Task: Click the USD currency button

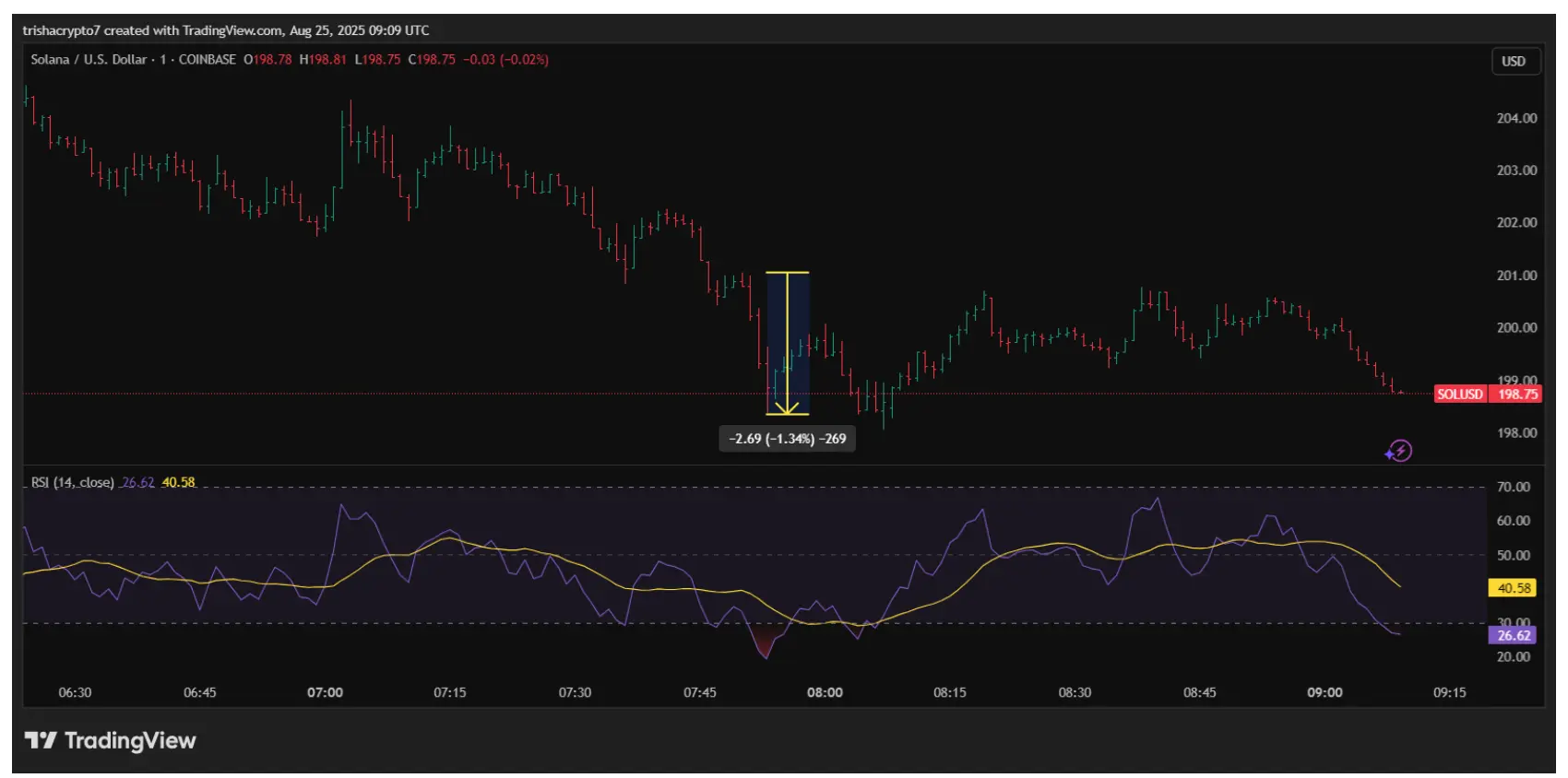Action: [x=1515, y=61]
